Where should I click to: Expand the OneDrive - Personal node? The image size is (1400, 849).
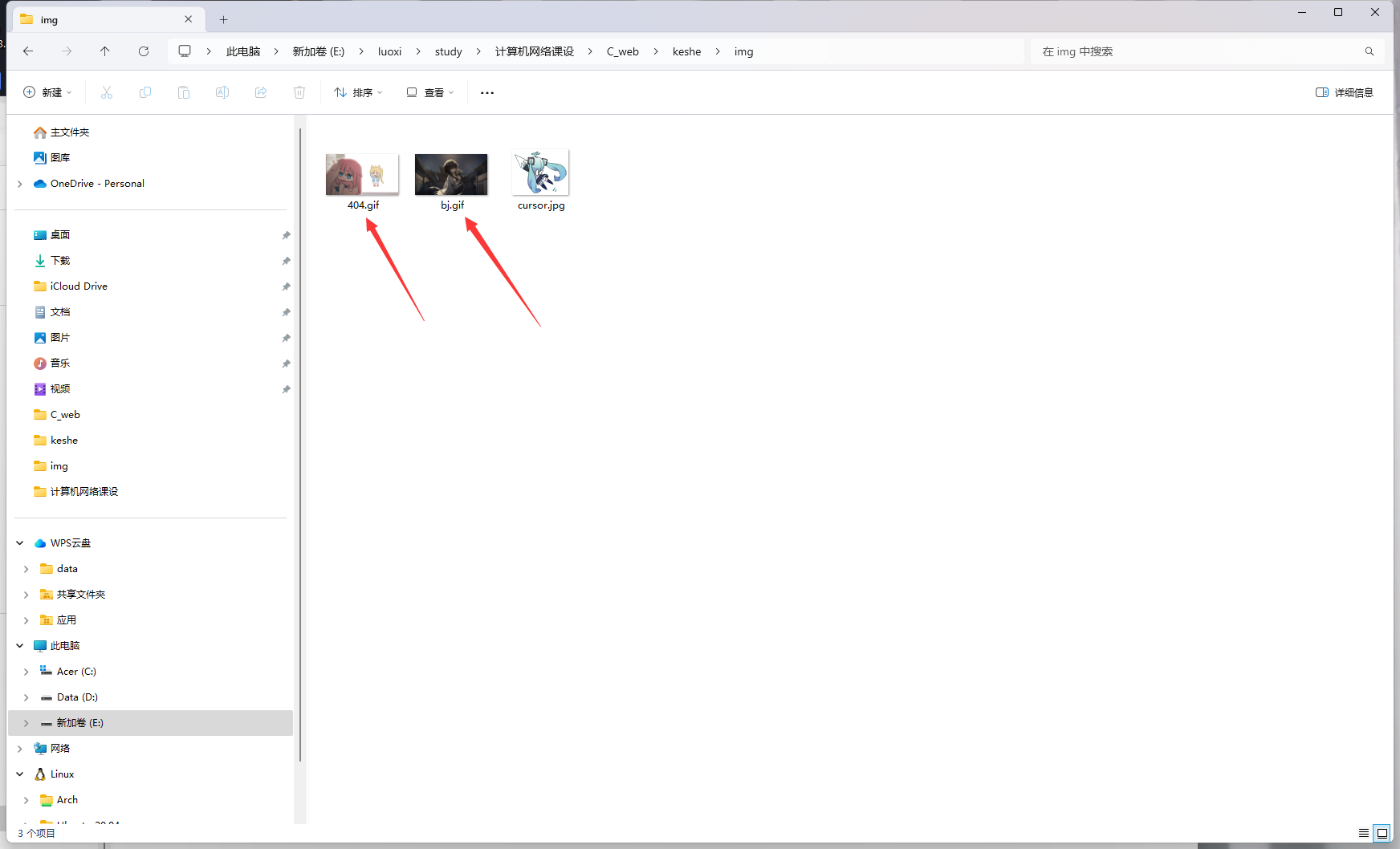20,184
